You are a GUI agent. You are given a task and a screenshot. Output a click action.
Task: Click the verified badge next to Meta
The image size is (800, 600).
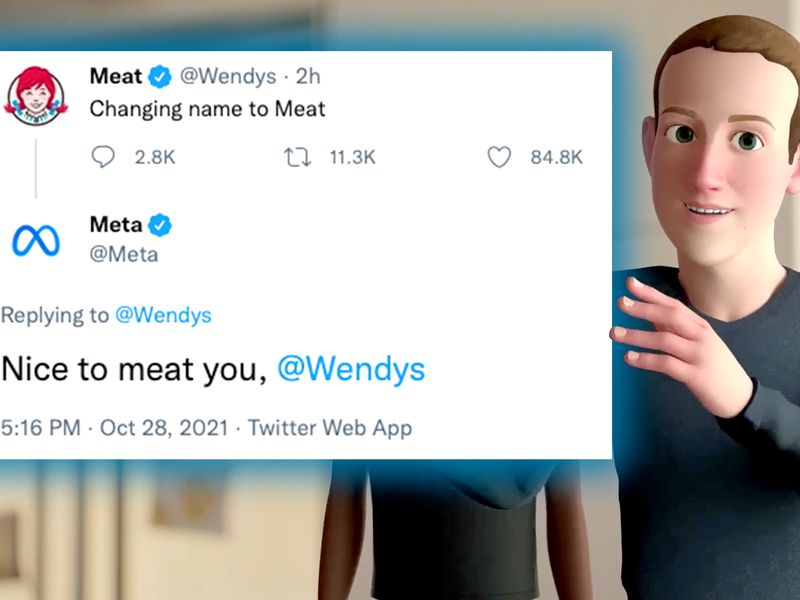click(160, 225)
